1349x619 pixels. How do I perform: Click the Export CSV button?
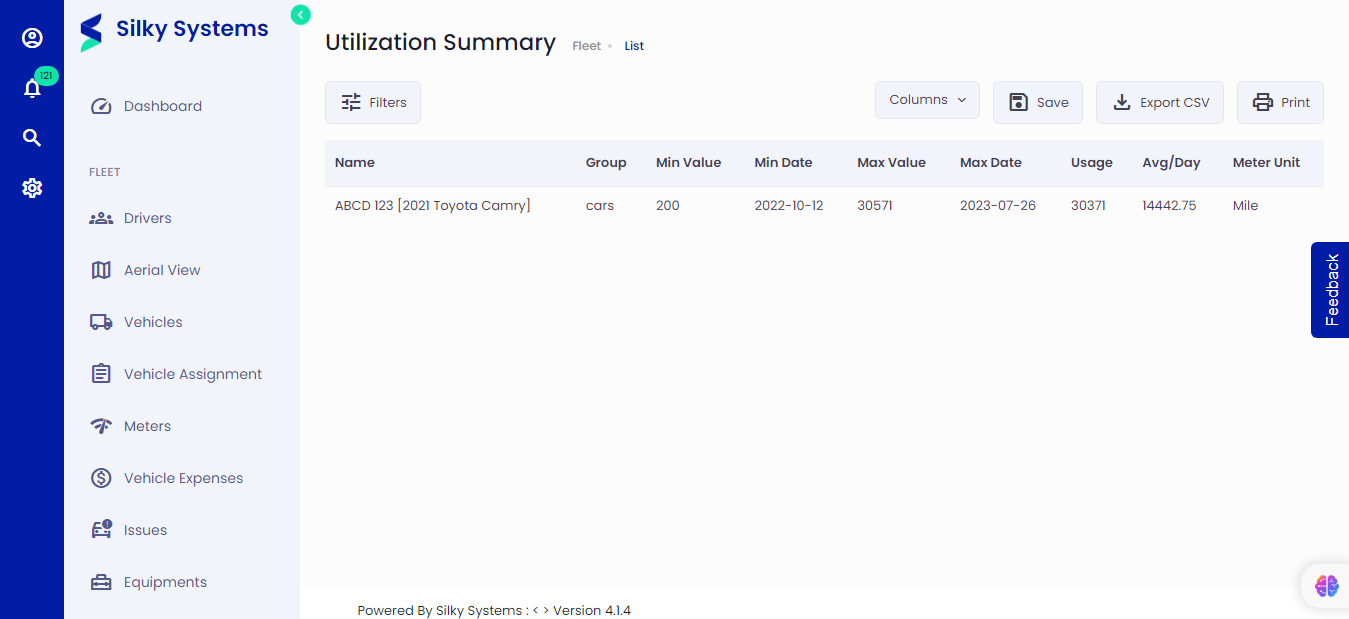[1160, 102]
